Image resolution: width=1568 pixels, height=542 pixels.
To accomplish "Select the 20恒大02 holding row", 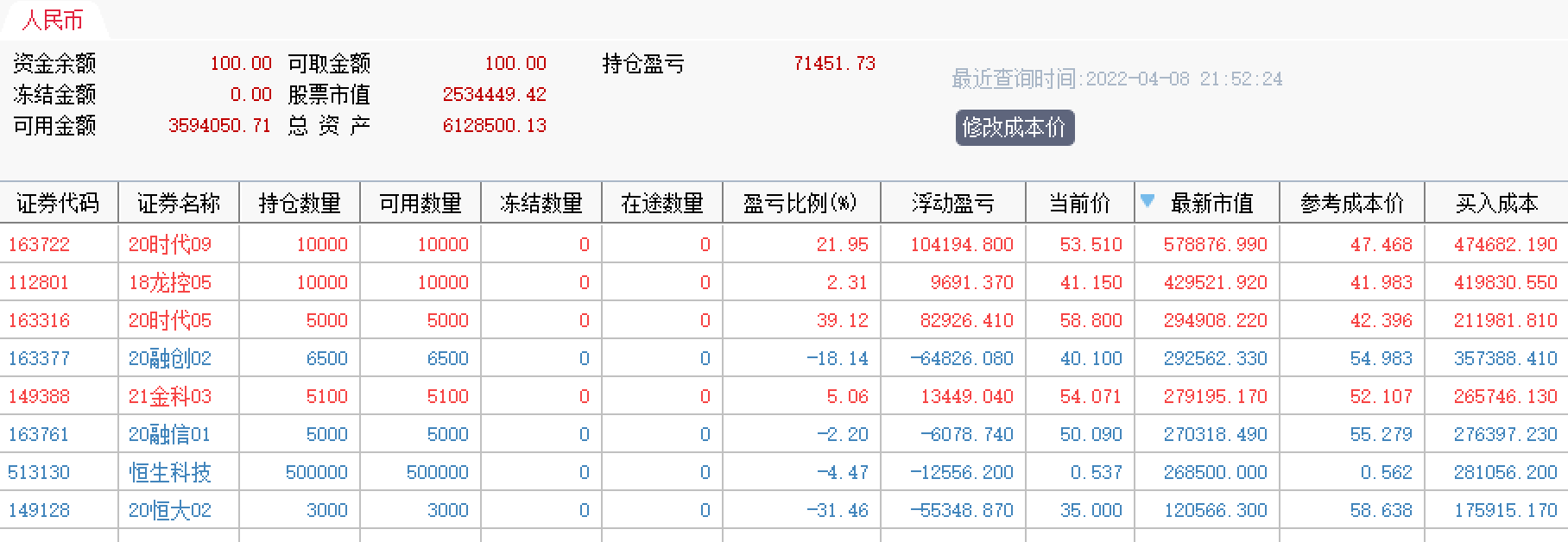I will (x=170, y=510).
